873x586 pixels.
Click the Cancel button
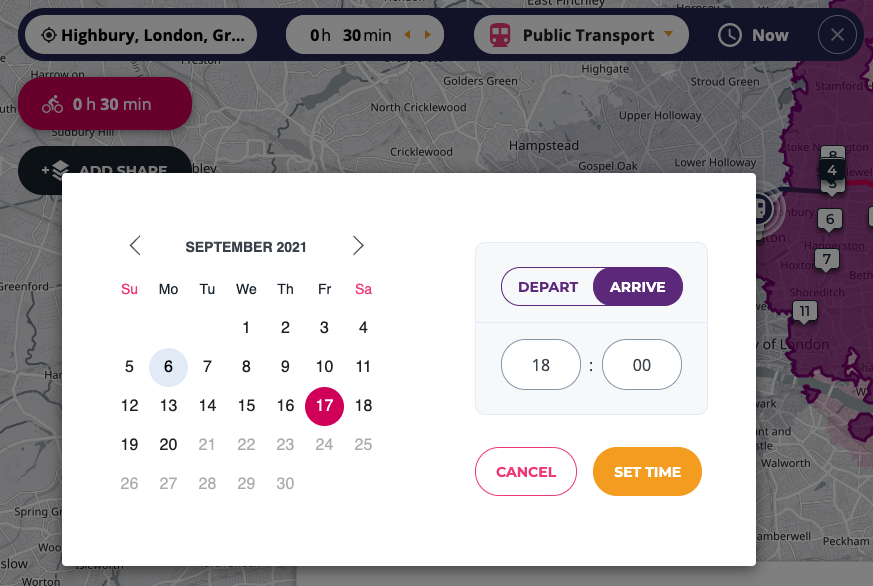pyautogui.click(x=526, y=472)
